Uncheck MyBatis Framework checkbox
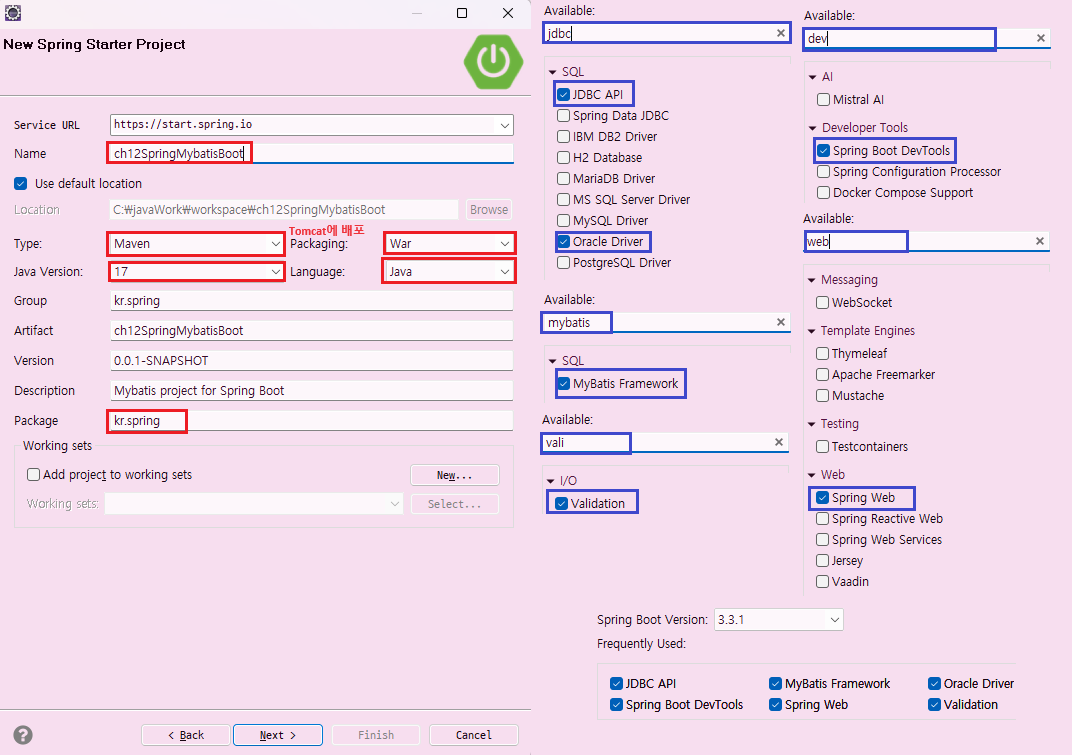1072x755 pixels. [563, 384]
